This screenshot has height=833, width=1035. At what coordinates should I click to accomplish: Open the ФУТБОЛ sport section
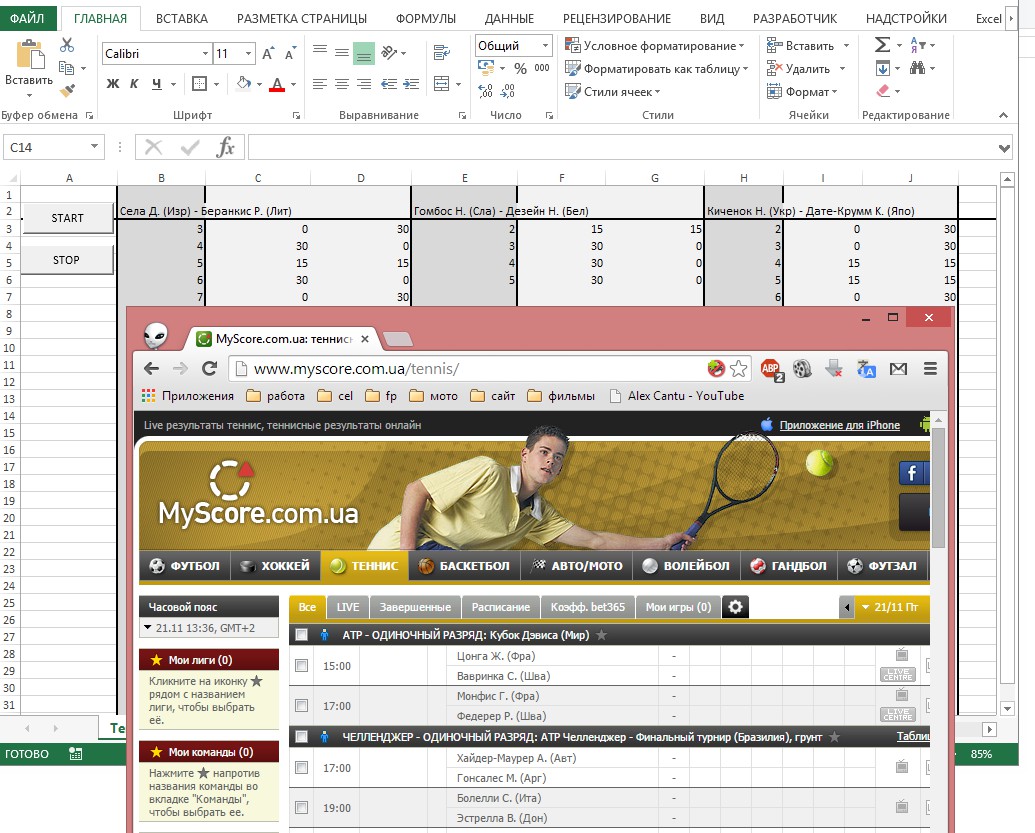[184, 566]
